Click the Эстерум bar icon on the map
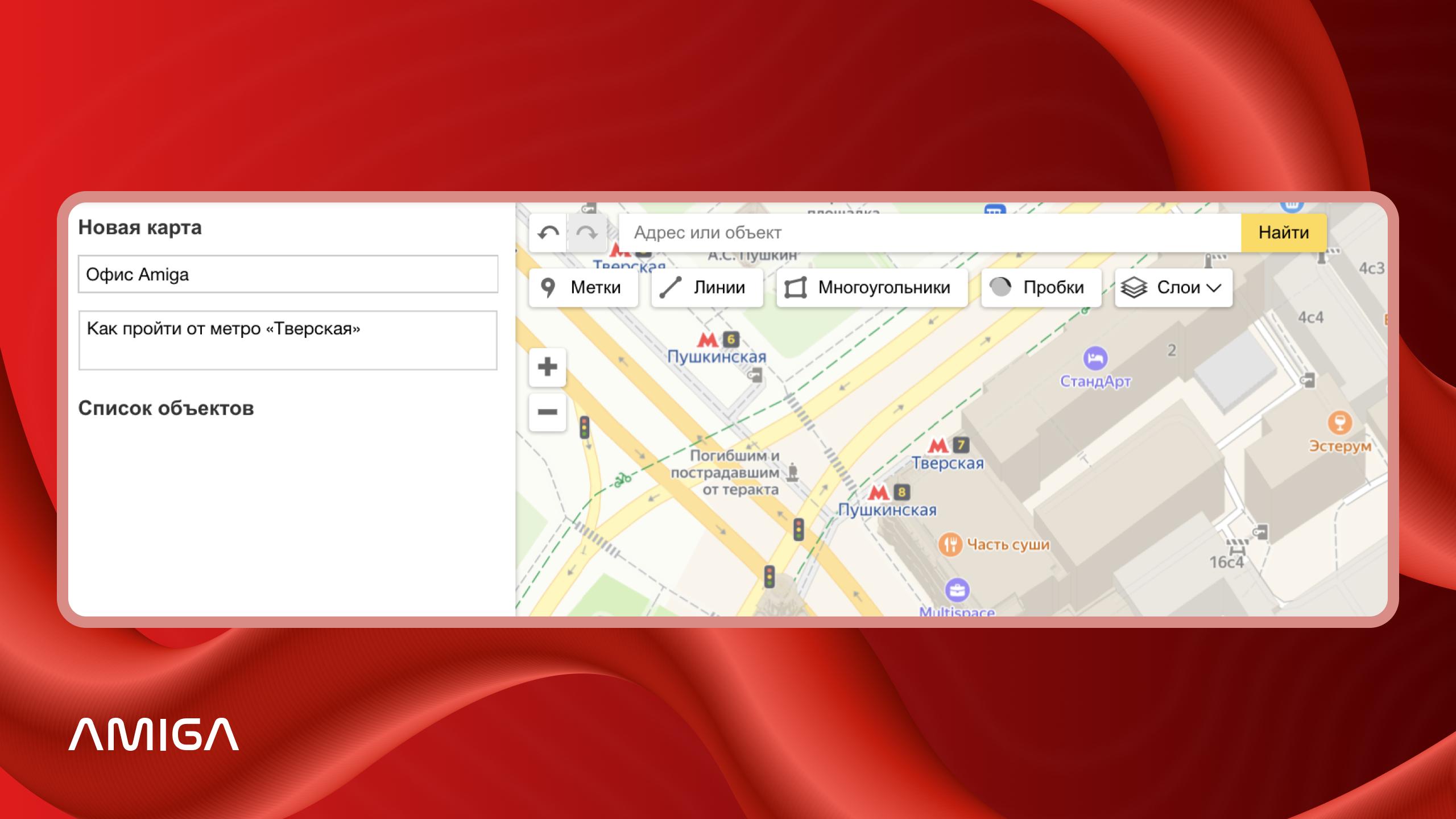This screenshot has width=1456, height=819. tap(1339, 423)
